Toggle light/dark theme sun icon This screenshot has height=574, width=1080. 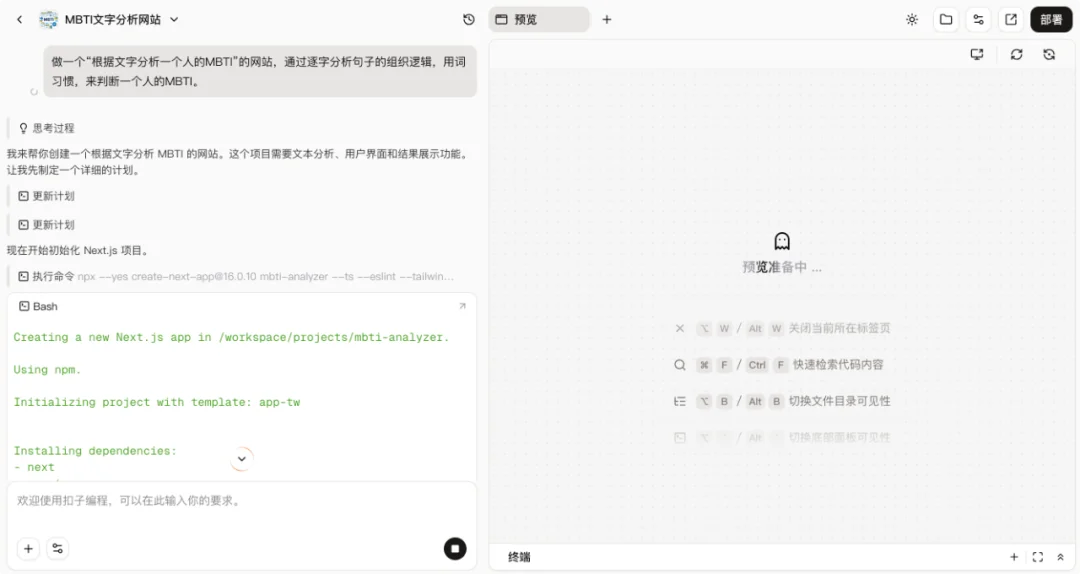click(912, 19)
